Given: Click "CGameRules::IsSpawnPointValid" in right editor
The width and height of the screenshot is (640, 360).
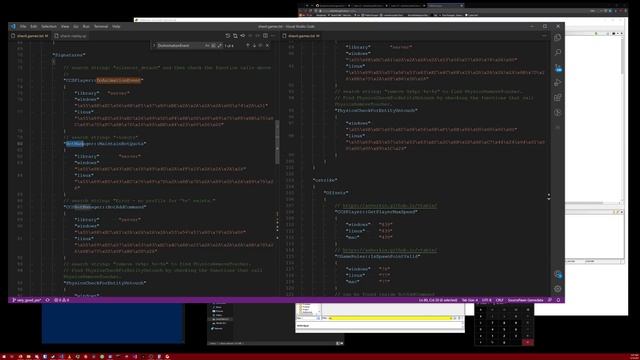Looking at the screenshot, I should click(377, 256).
